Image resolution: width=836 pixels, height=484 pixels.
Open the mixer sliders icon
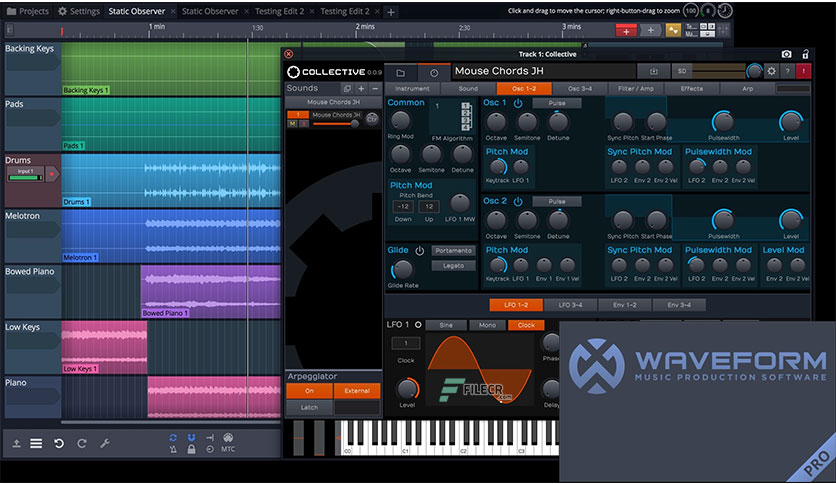(x=723, y=30)
